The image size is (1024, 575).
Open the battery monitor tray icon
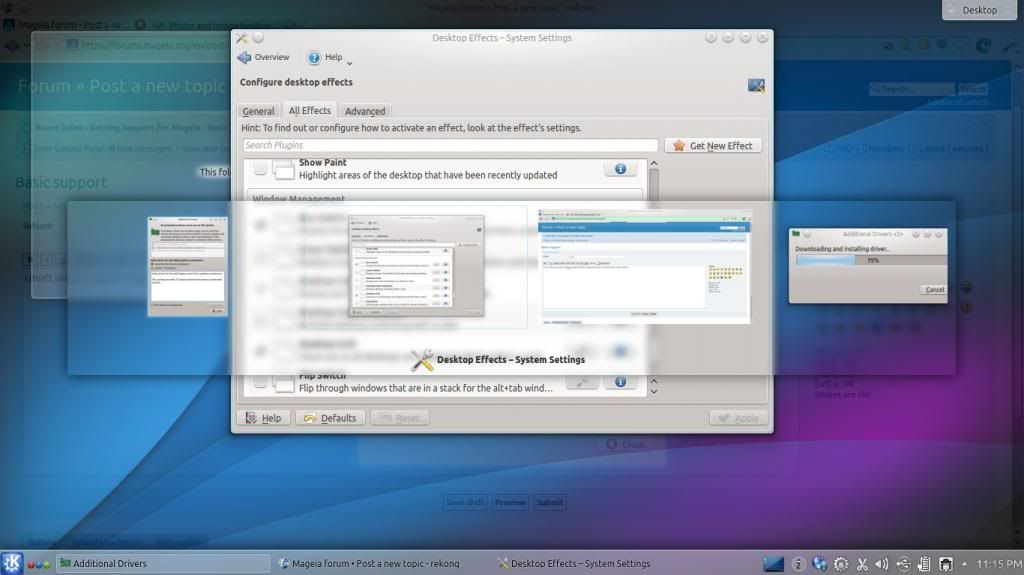(x=924, y=563)
